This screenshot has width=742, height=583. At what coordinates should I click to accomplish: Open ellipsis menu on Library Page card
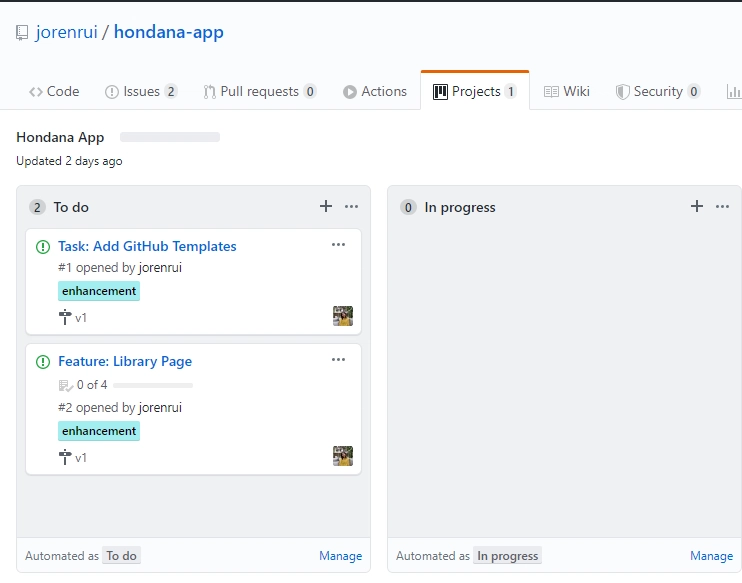click(338, 360)
